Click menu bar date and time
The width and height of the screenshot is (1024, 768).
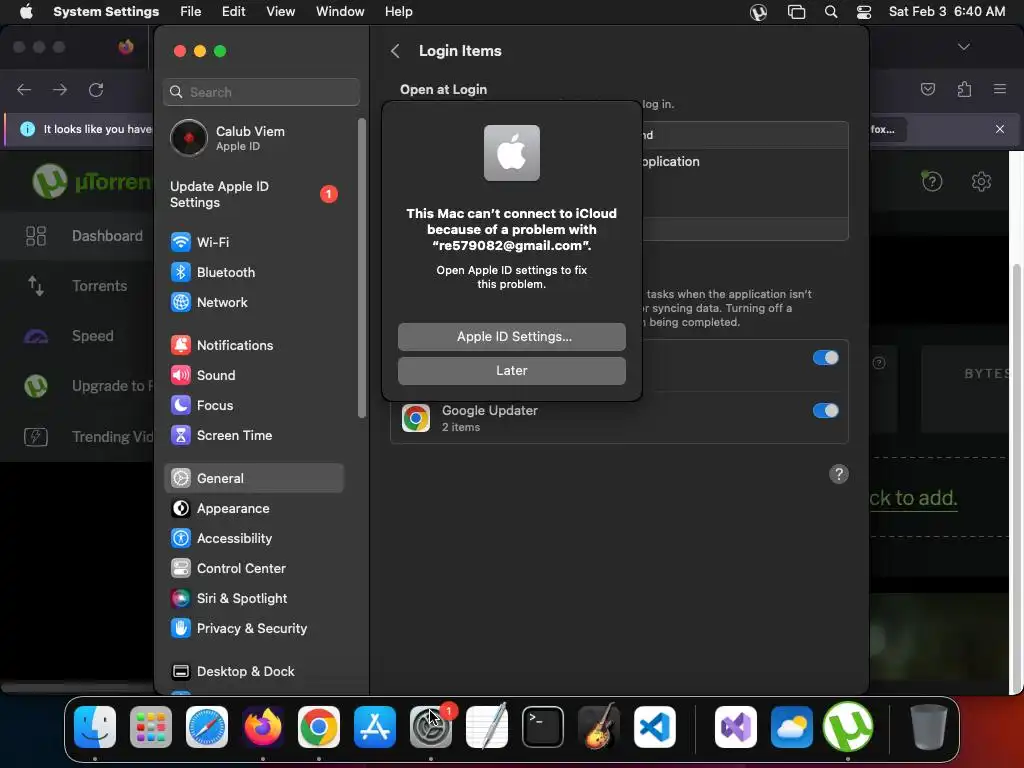[x=947, y=12]
